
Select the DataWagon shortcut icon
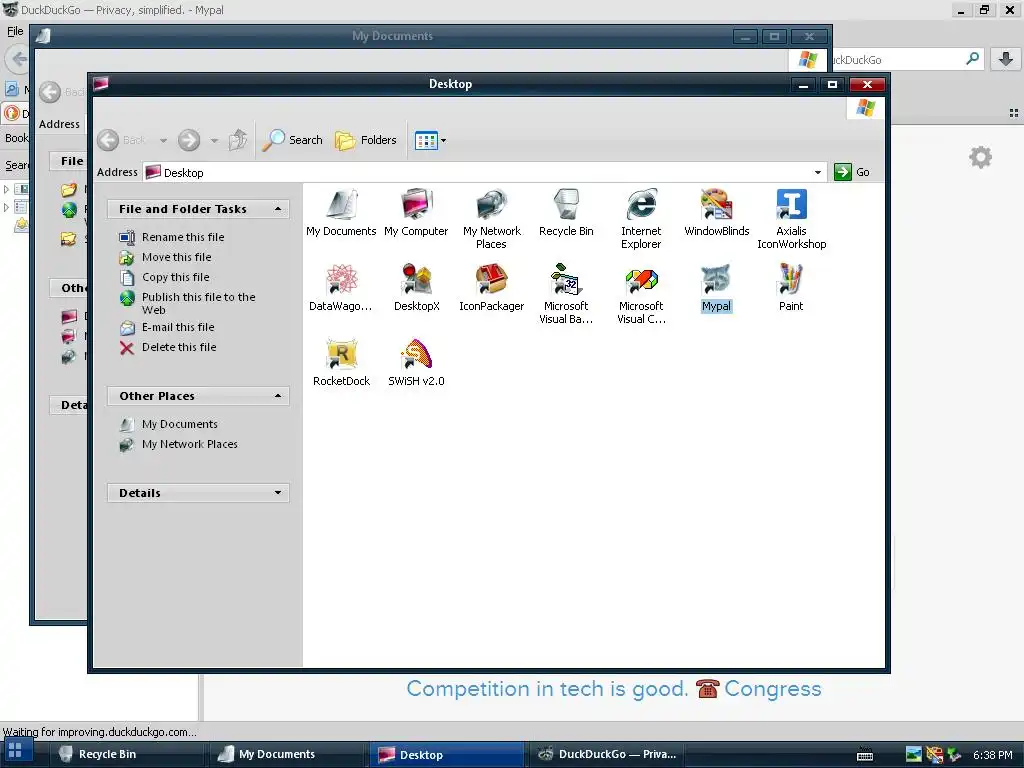[341, 288]
